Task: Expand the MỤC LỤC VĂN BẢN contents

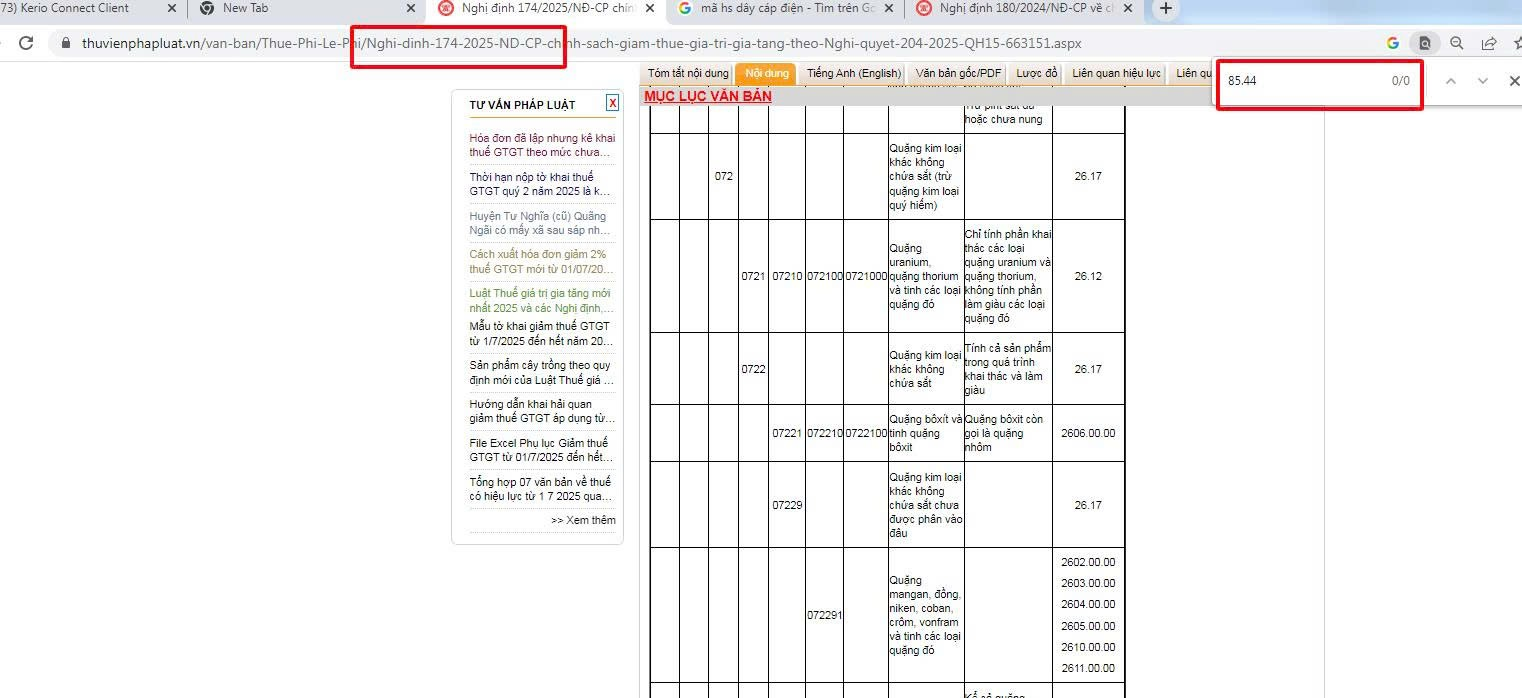Action: pos(707,96)
